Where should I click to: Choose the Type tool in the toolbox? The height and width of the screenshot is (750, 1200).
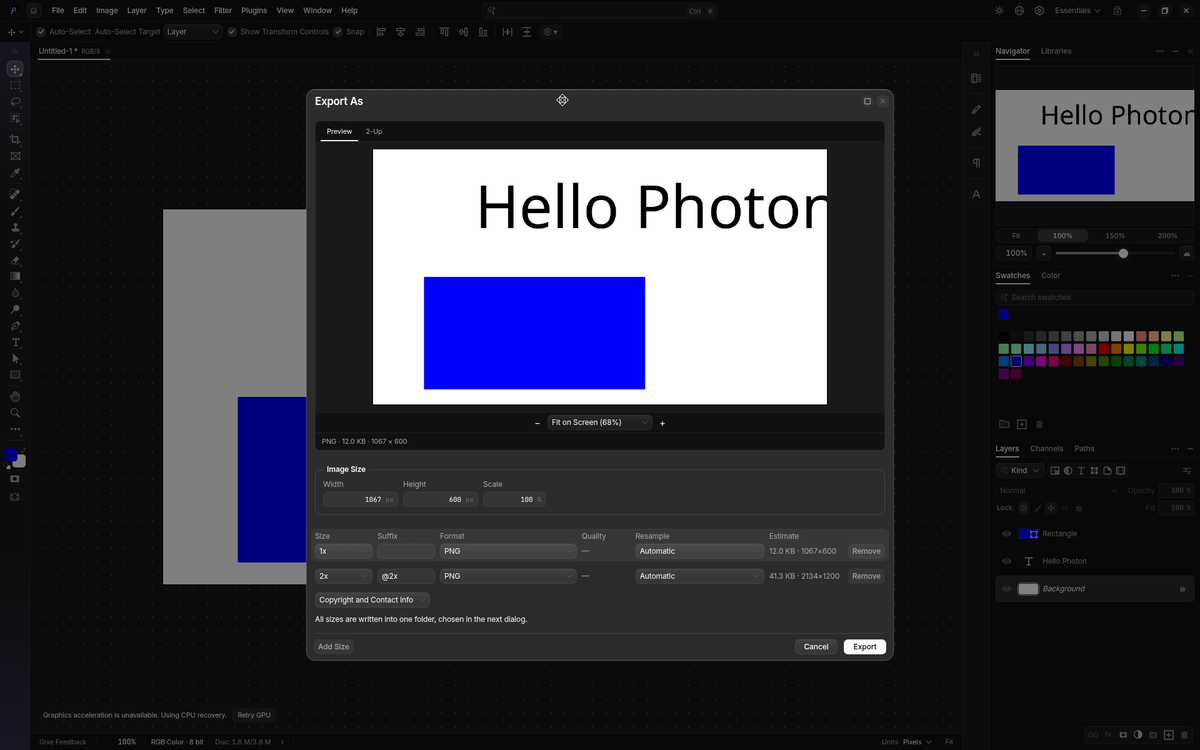coord(15,342)
